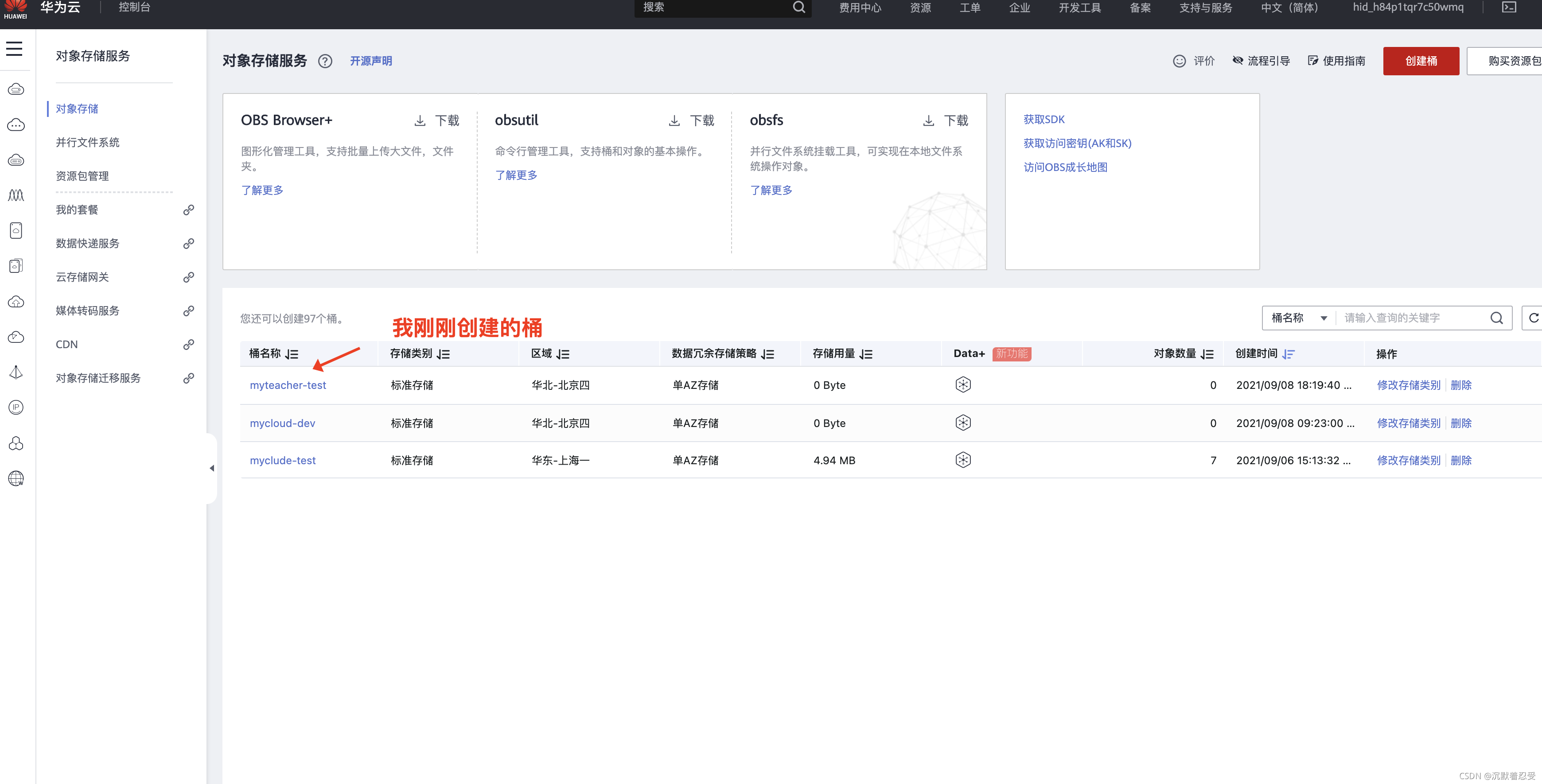The image size is (1542, 784).
Task: Open the myclude-test bucket
Action: [283, 461]
